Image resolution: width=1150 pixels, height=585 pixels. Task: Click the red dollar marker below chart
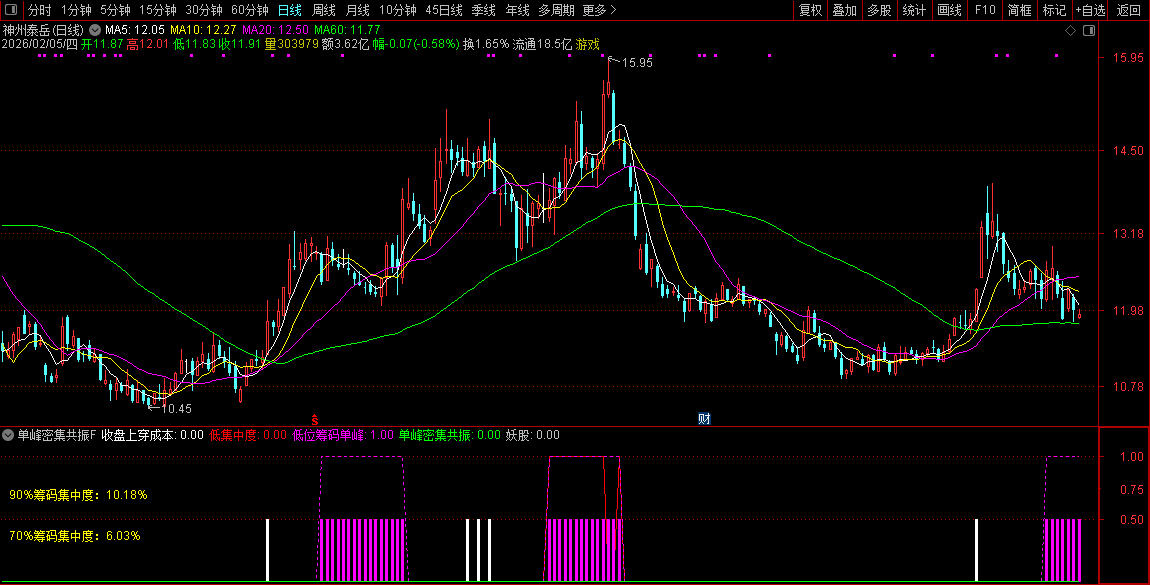click(x=314, y=419)
